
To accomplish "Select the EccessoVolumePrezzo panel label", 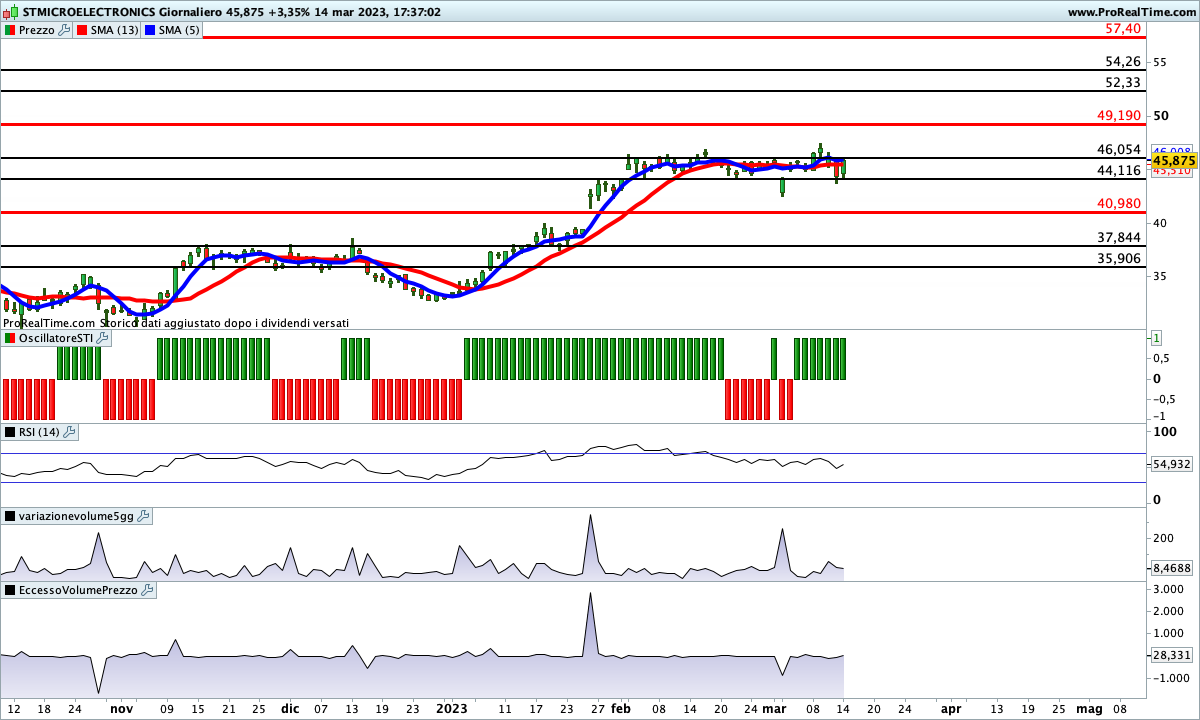I will (79, 590).
